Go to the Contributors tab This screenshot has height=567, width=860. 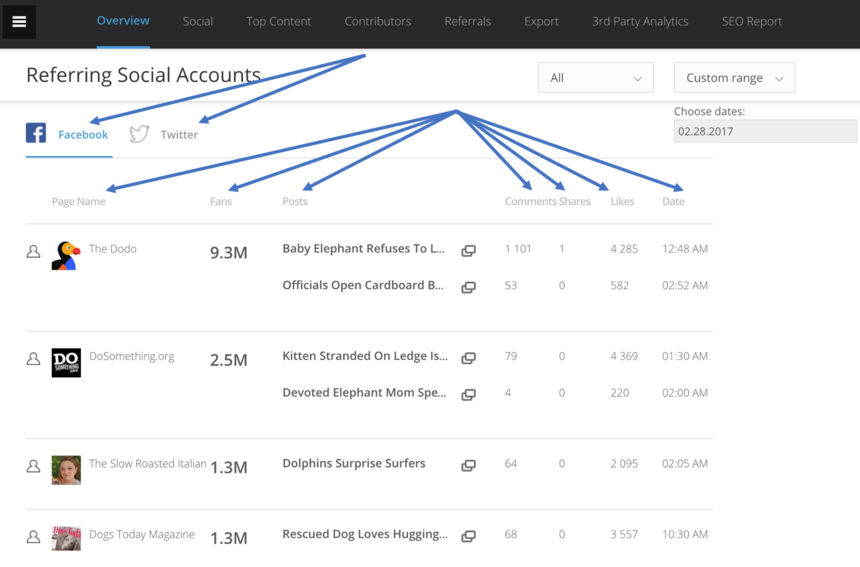tap(377, 21)
